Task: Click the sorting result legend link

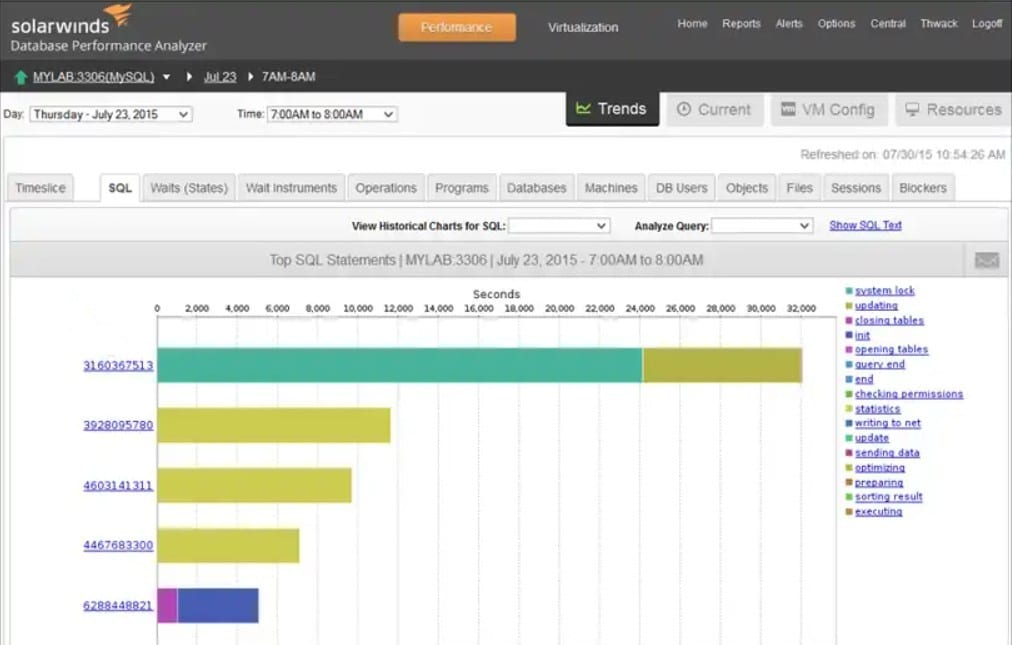Action: 888,497
